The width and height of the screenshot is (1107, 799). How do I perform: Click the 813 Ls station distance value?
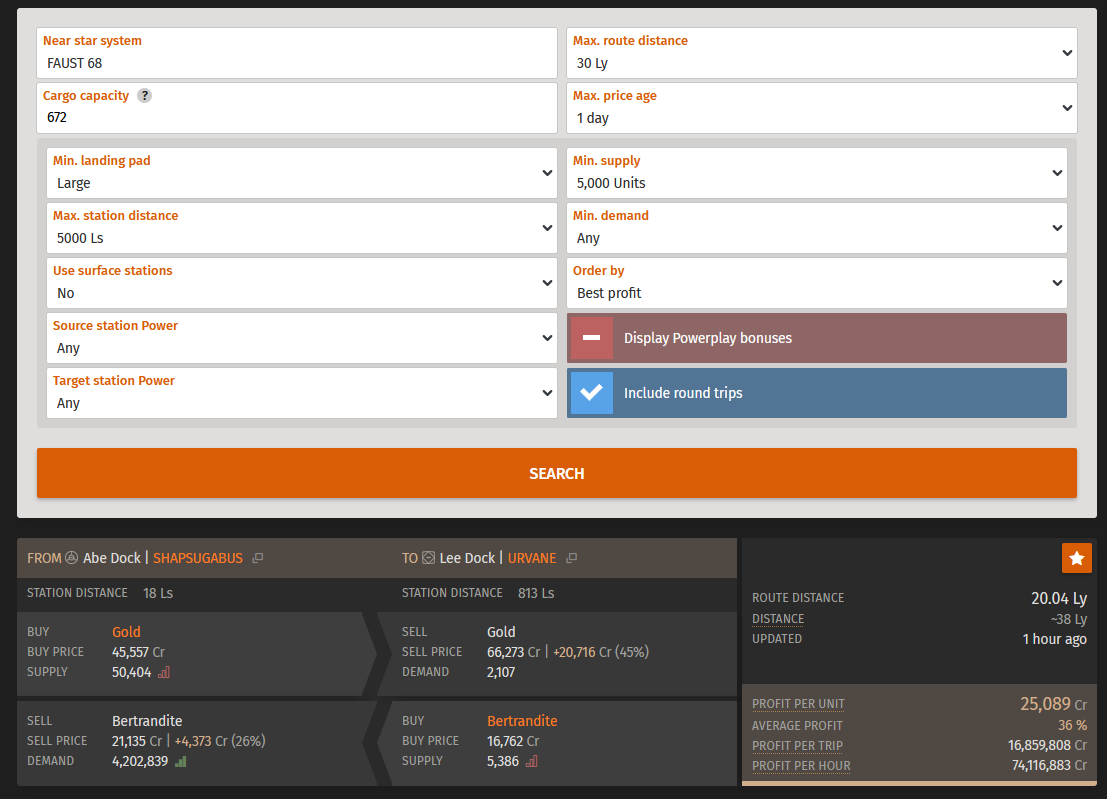[x=536, y=593]
